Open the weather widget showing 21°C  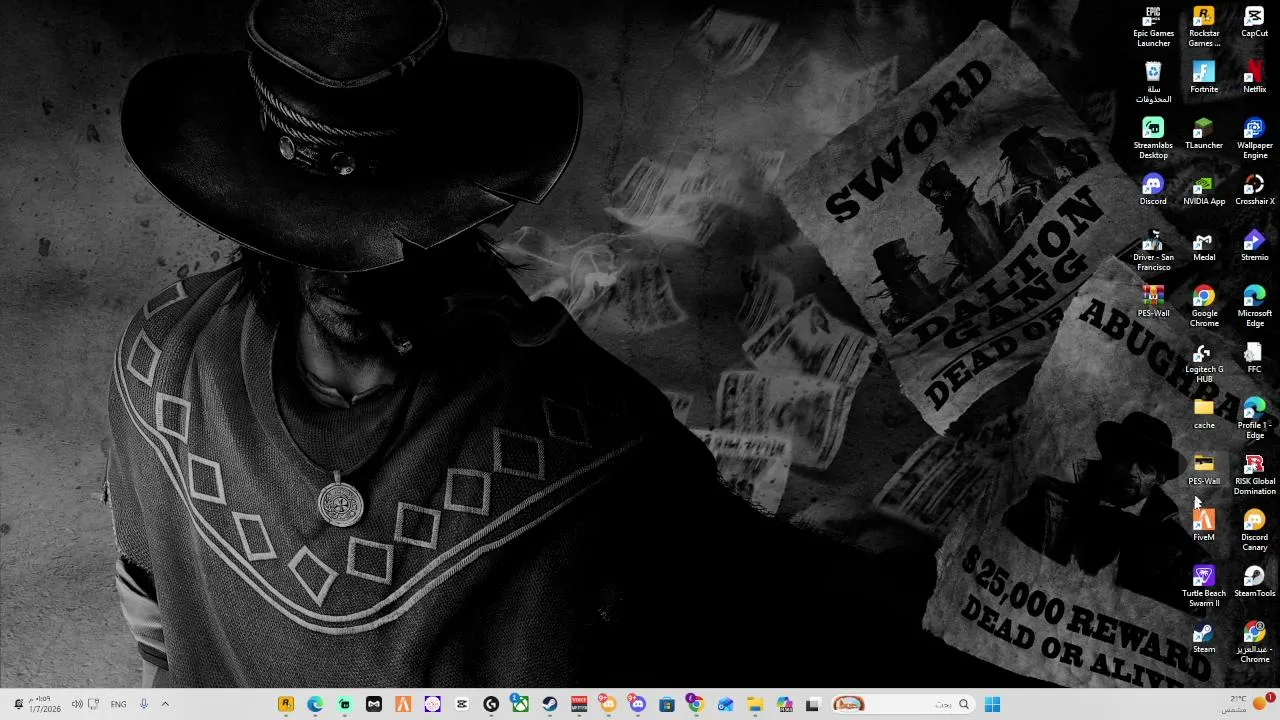point(1248,704)
